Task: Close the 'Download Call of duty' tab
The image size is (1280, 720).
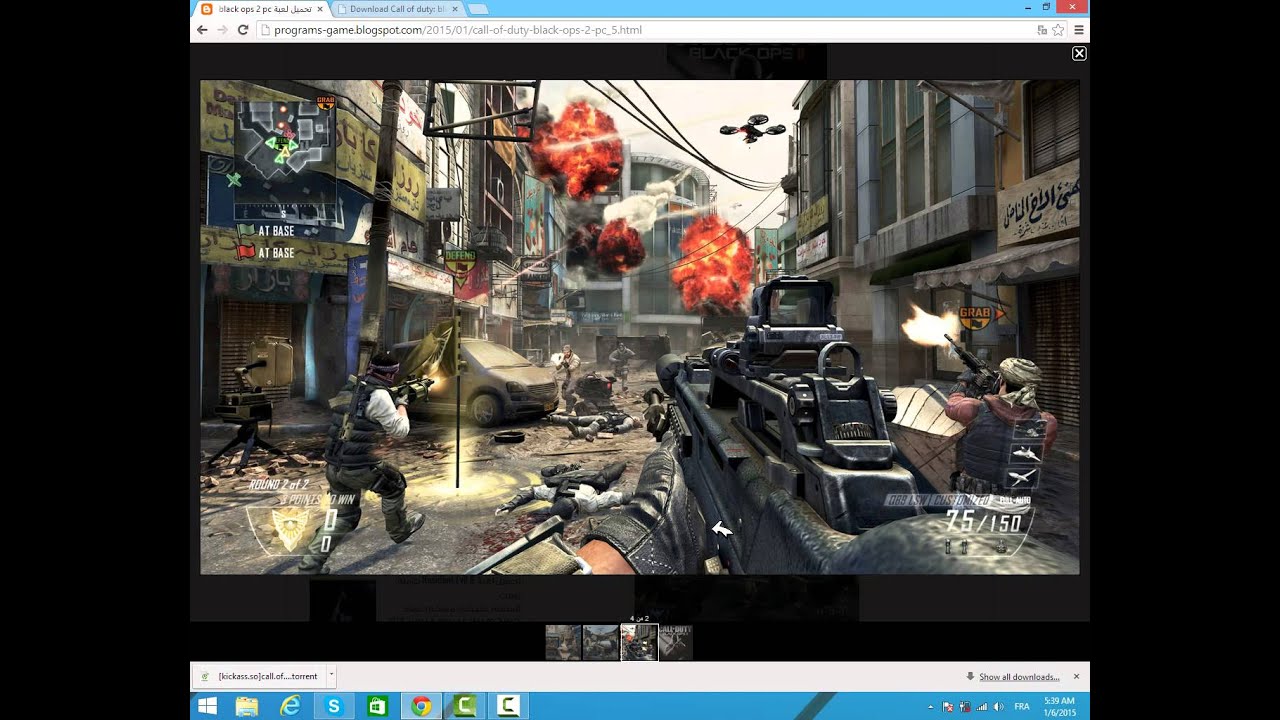Action: (453, 9)
